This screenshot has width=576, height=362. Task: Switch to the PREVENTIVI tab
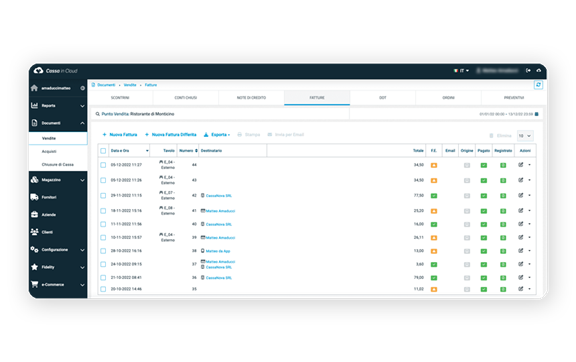(x=514, y=98)
